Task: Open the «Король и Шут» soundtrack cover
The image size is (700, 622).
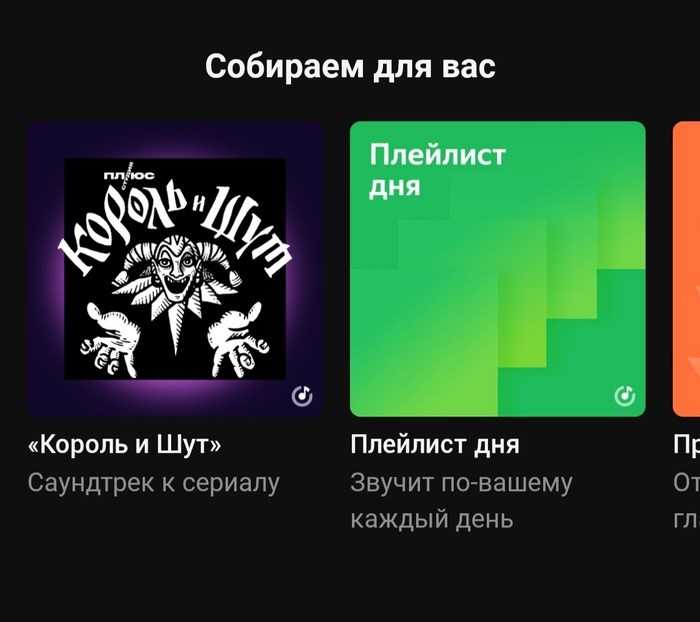Action: (x=175, y=269)
